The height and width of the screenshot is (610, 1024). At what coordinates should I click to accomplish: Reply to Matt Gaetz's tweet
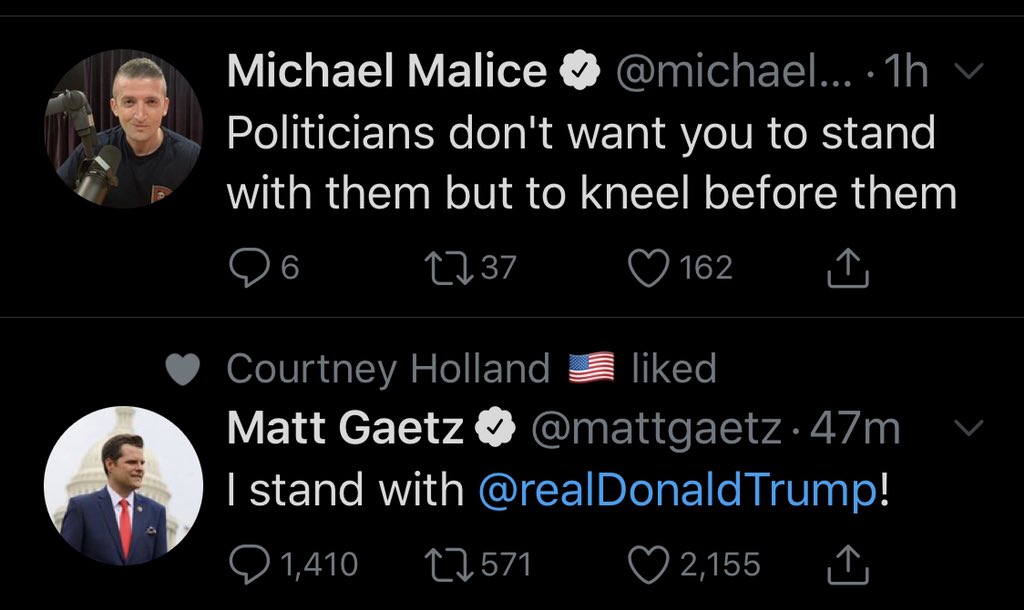coord(245,564)
